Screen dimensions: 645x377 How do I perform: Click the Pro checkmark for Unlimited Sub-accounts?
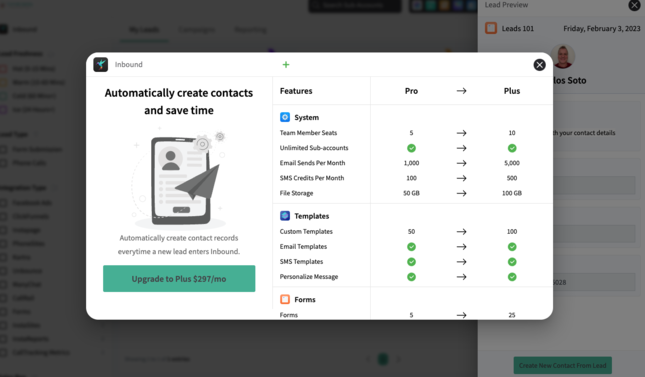click(x=411, y=148)
